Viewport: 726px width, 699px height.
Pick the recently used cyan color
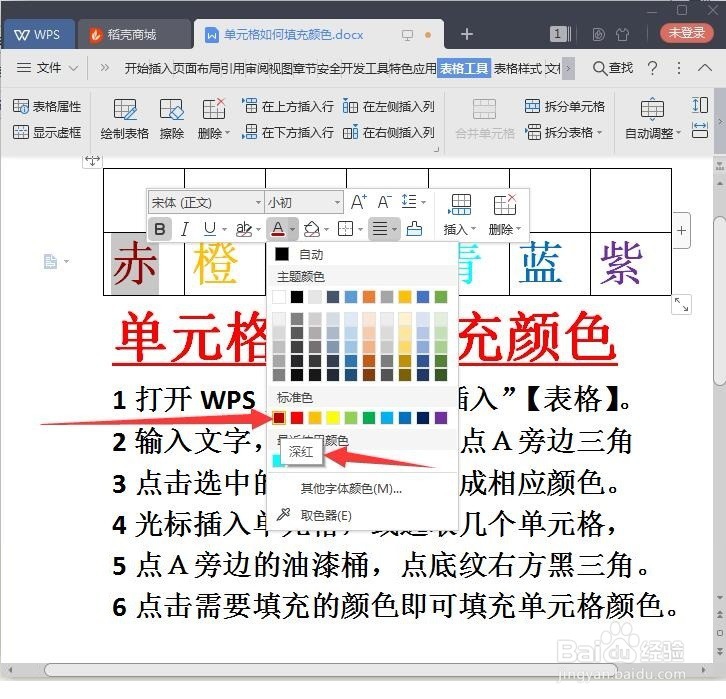(278, 460)
